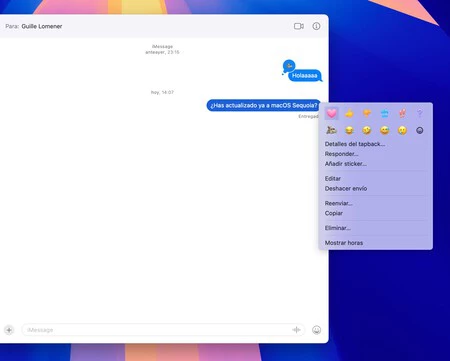Select Deshacer envío
450x361 pixels.
click(346, 189)
